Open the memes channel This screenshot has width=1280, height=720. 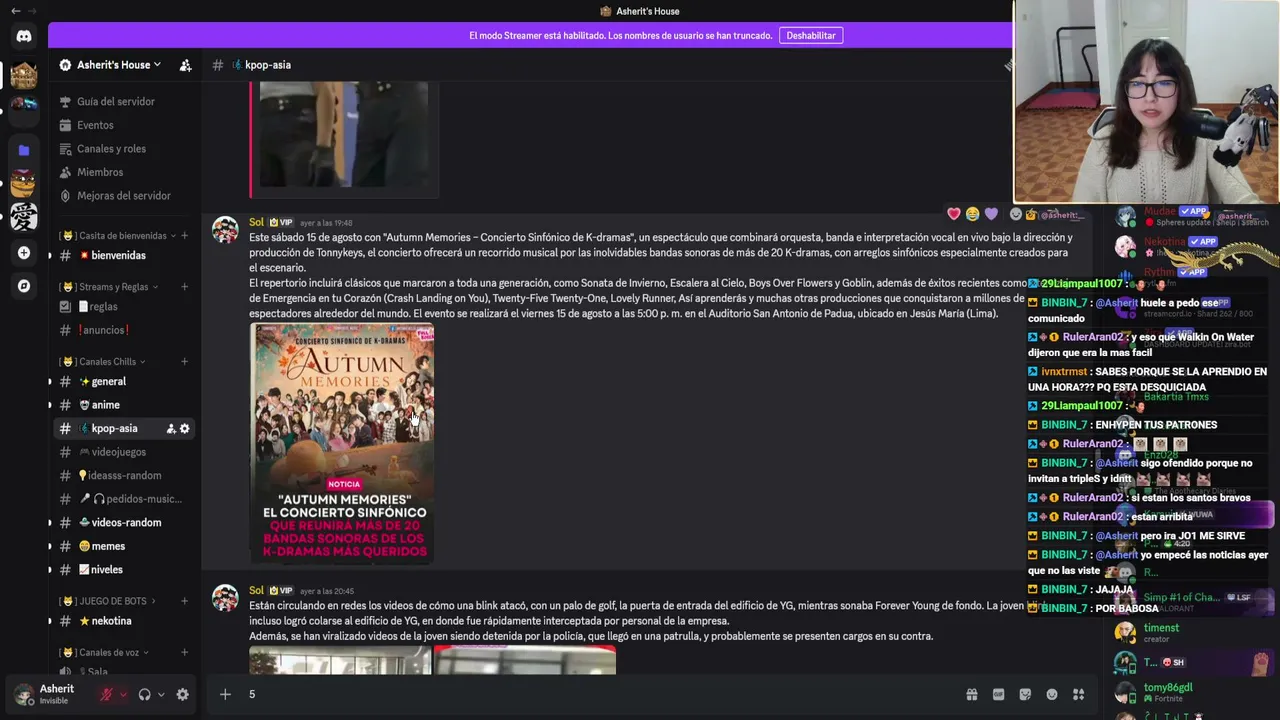108,546
